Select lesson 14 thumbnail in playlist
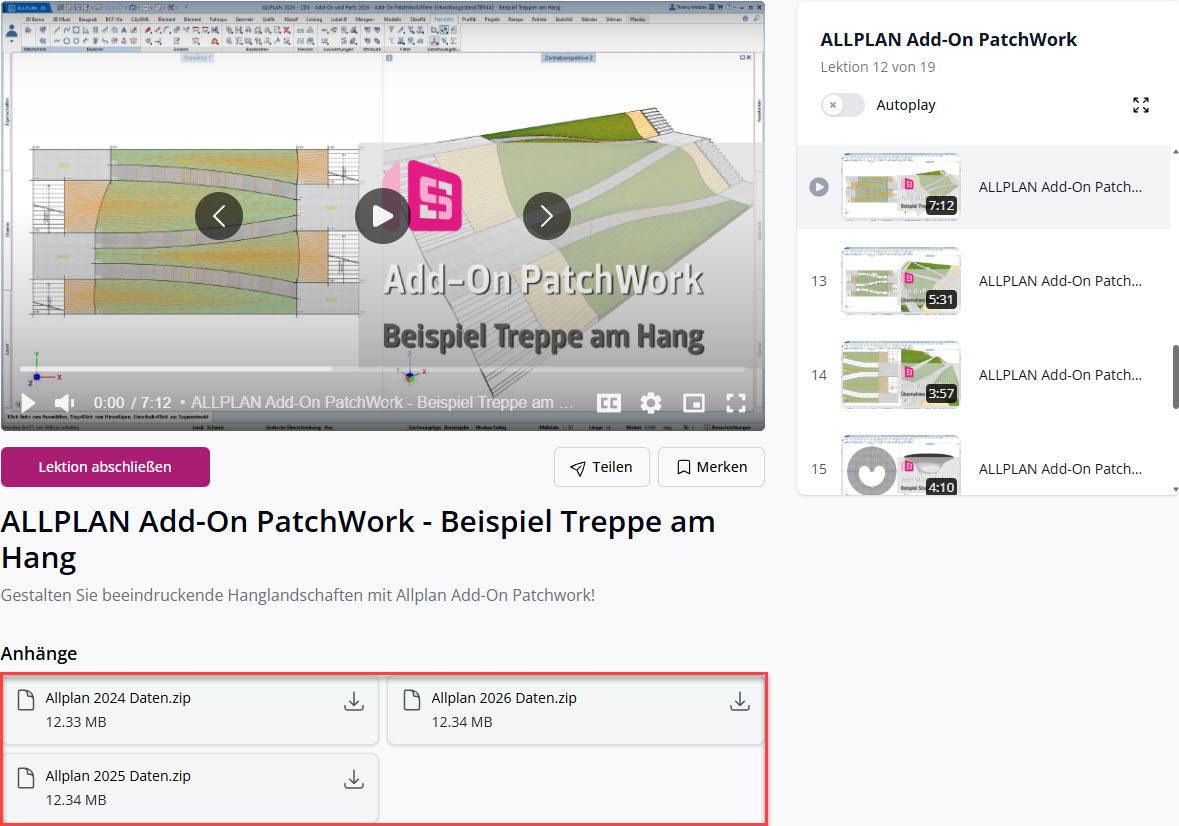1179x826 pixels. [901, 375]
